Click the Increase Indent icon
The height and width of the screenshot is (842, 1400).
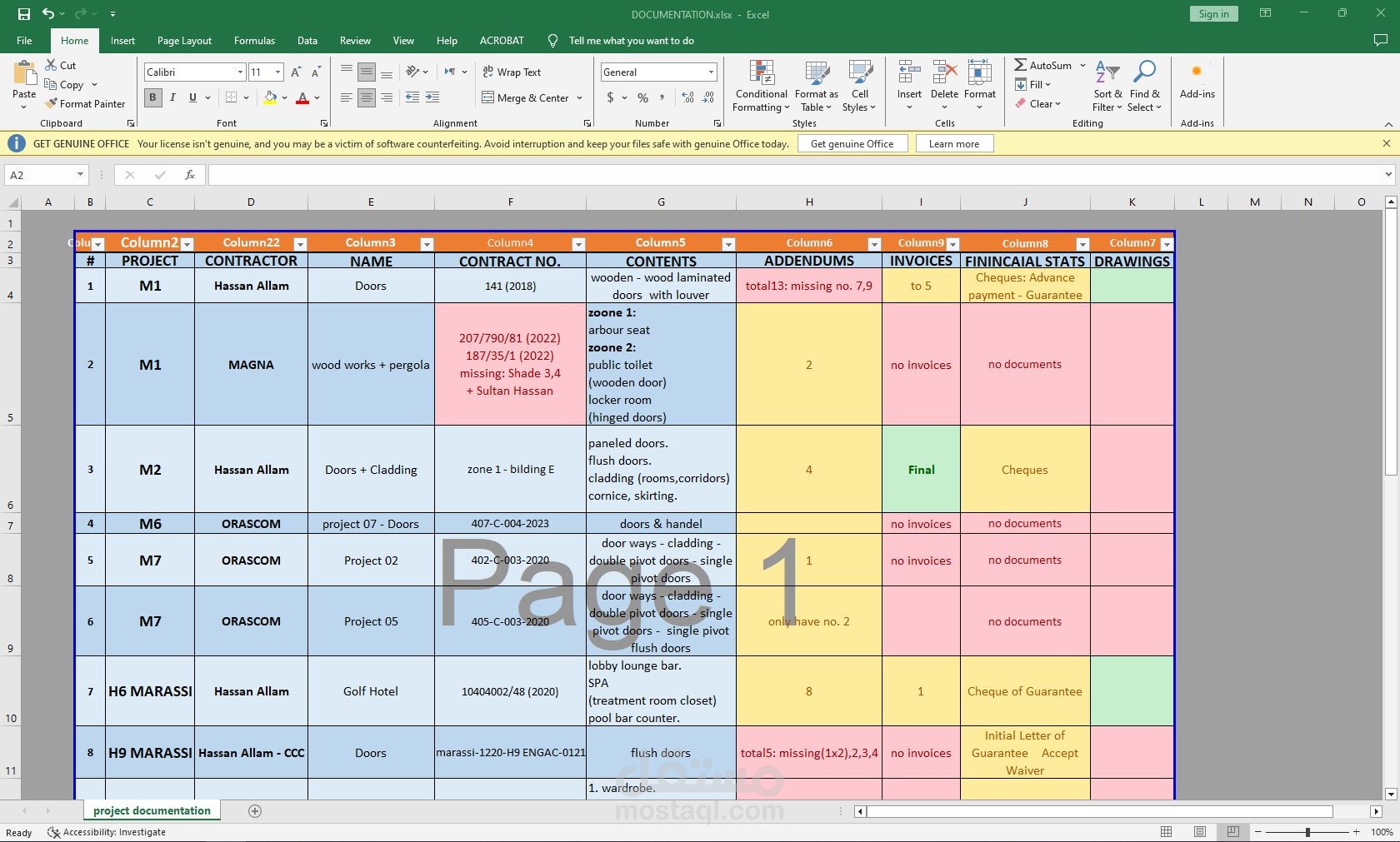[432, 97]
